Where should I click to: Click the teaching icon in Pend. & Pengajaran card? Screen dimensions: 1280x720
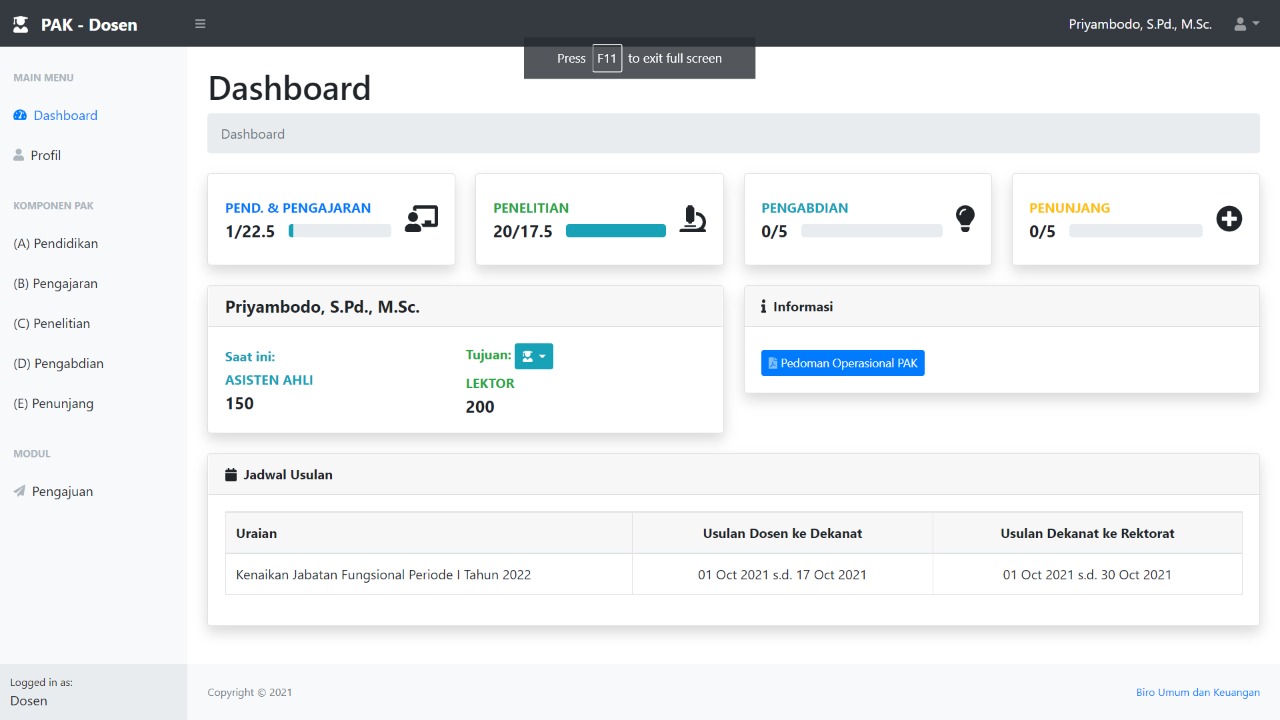click(x=421, y=219)
